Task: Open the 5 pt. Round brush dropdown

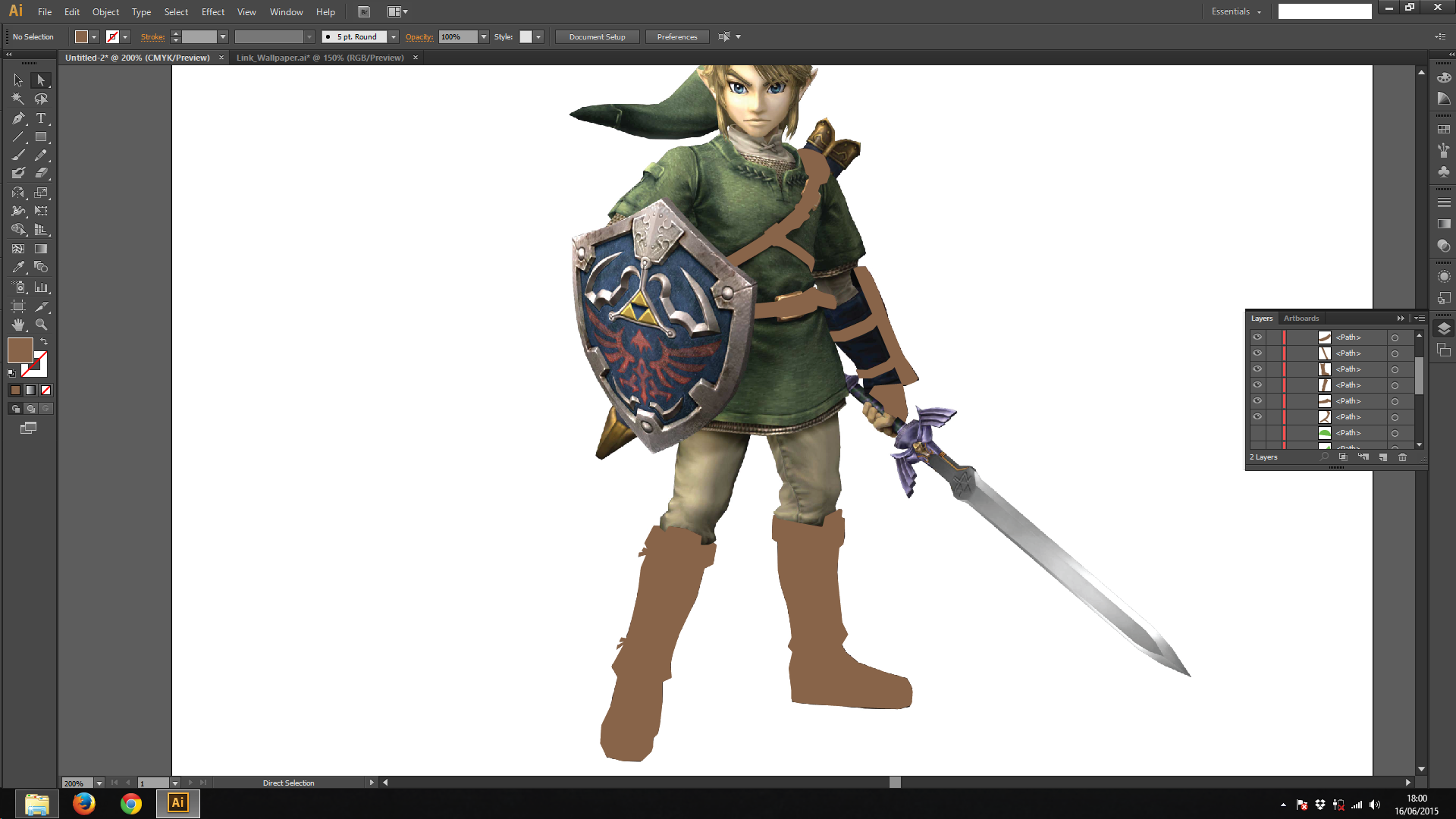Action: 394,36
